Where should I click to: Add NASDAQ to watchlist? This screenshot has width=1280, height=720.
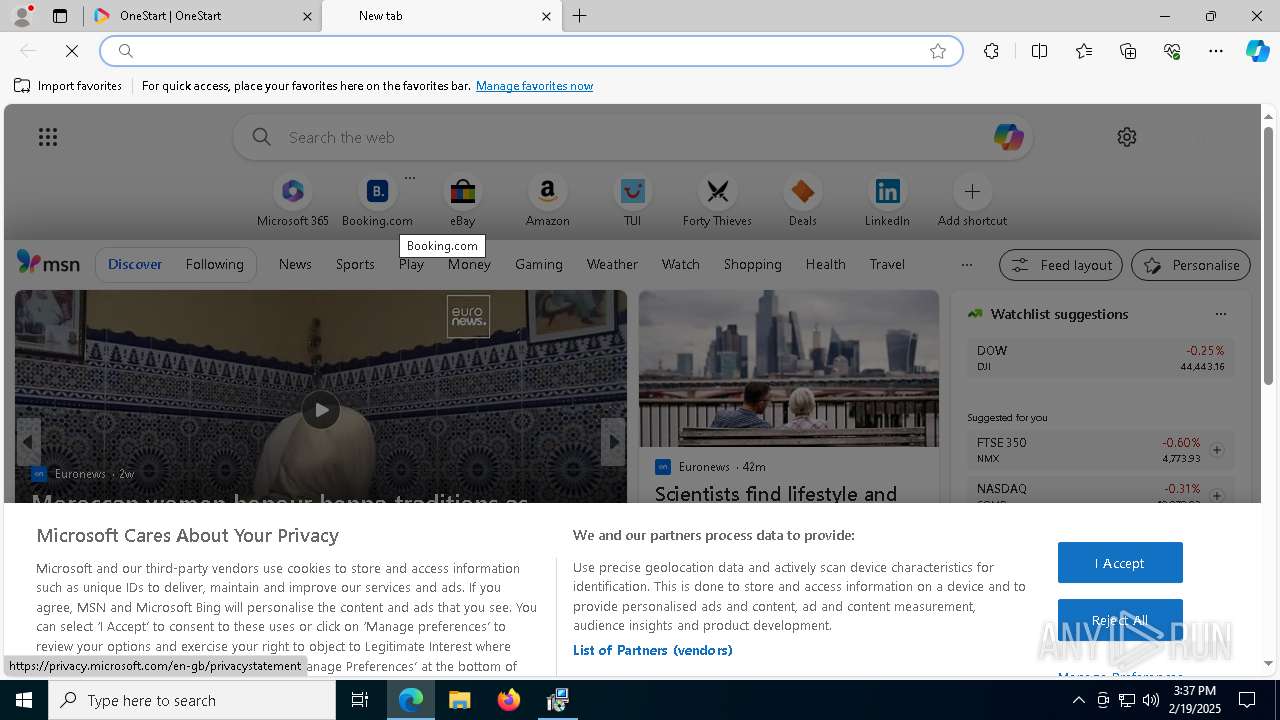pos(1216,496)
